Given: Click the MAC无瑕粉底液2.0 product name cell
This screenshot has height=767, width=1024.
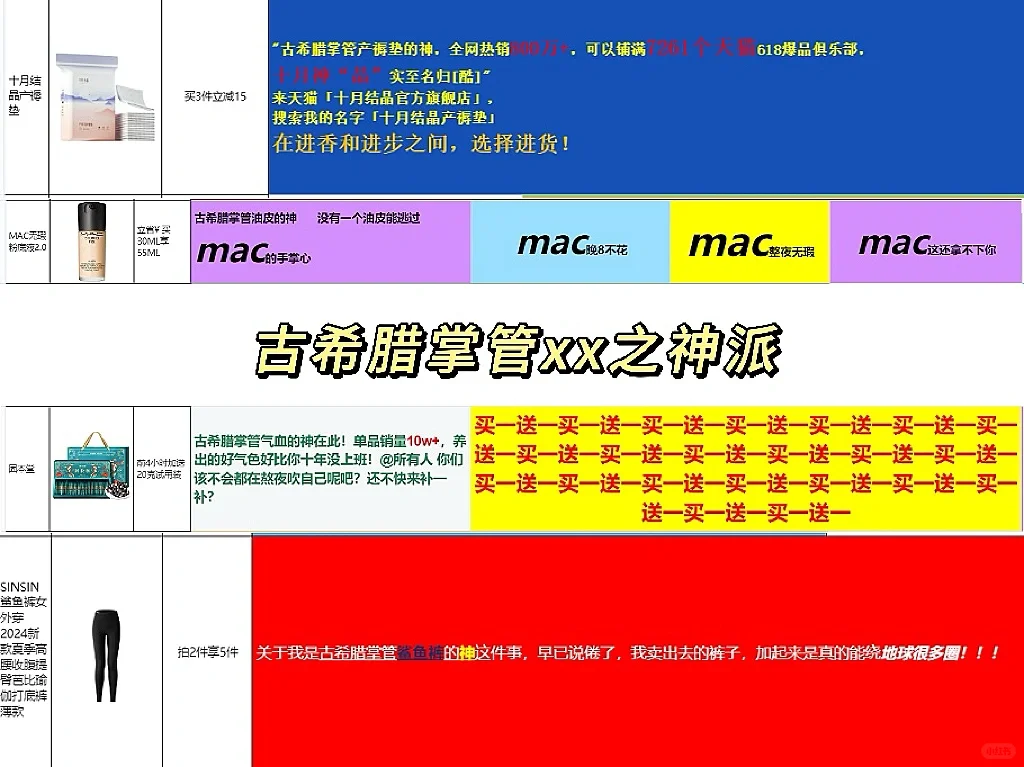Looking at the screenshot, I should click(27, 242).
